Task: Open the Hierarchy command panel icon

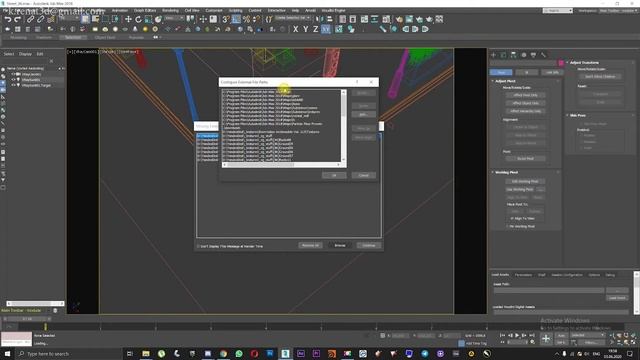Action: click(513, 55)
